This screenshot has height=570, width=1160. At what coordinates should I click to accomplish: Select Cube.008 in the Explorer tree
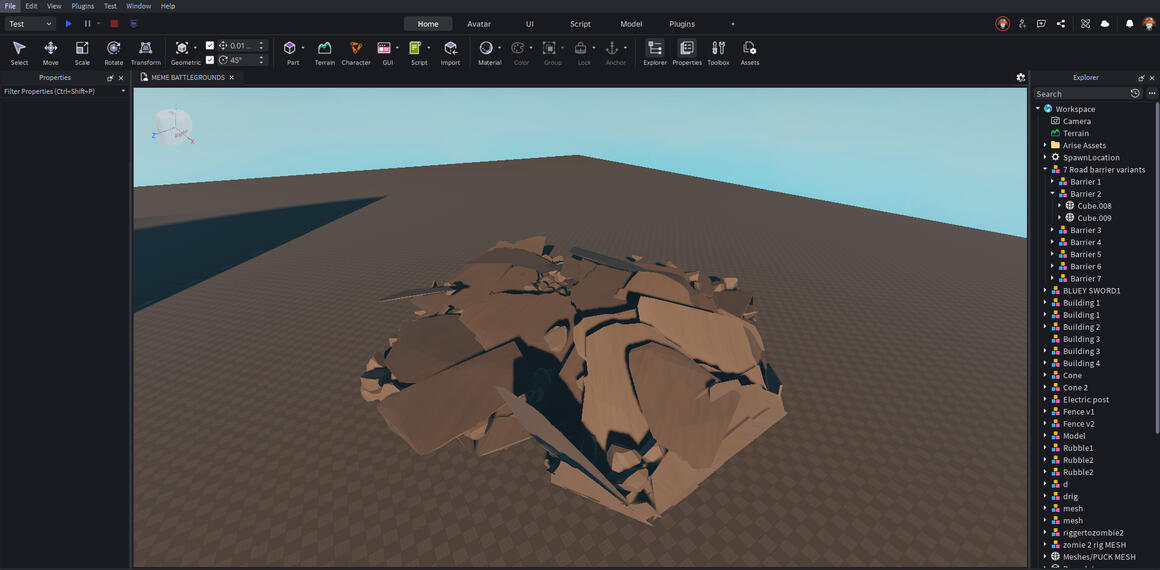click(x=1094, y=206)
